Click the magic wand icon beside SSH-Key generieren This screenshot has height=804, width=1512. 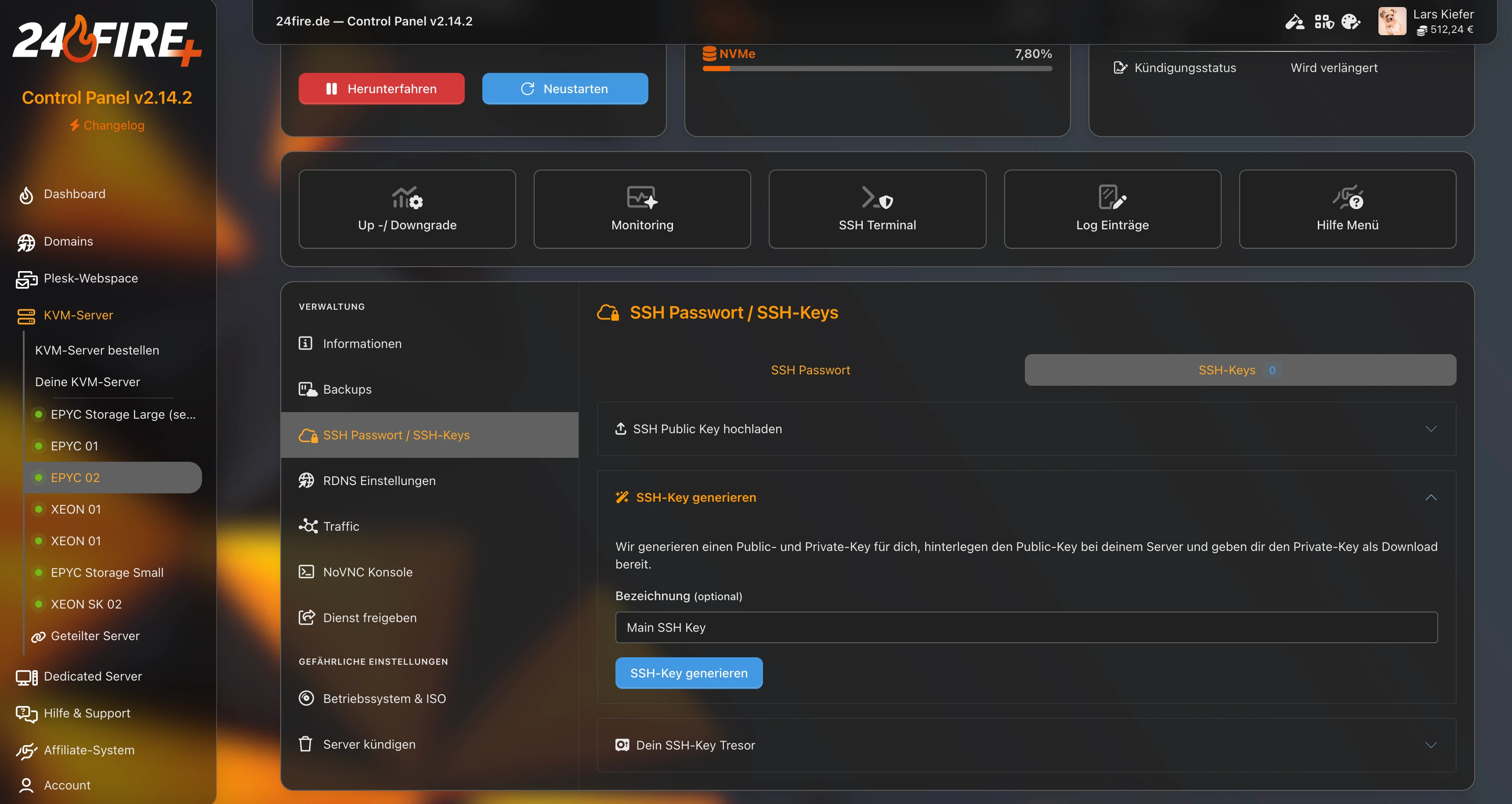622,498
